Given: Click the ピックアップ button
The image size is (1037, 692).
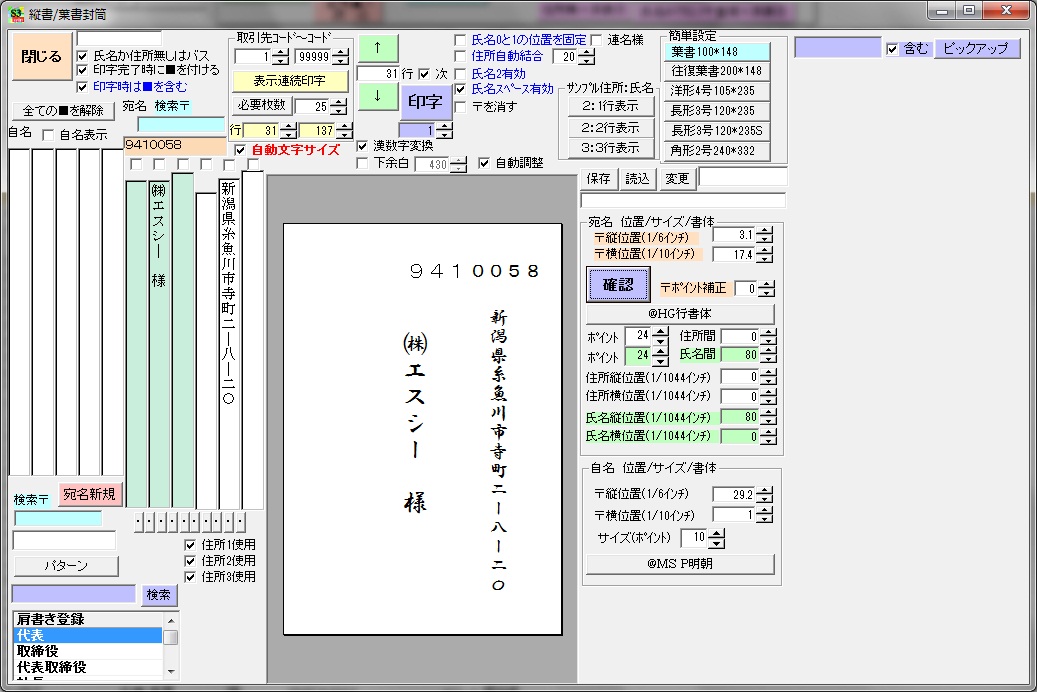Looking at the screenshot, I should pos(976,48).
